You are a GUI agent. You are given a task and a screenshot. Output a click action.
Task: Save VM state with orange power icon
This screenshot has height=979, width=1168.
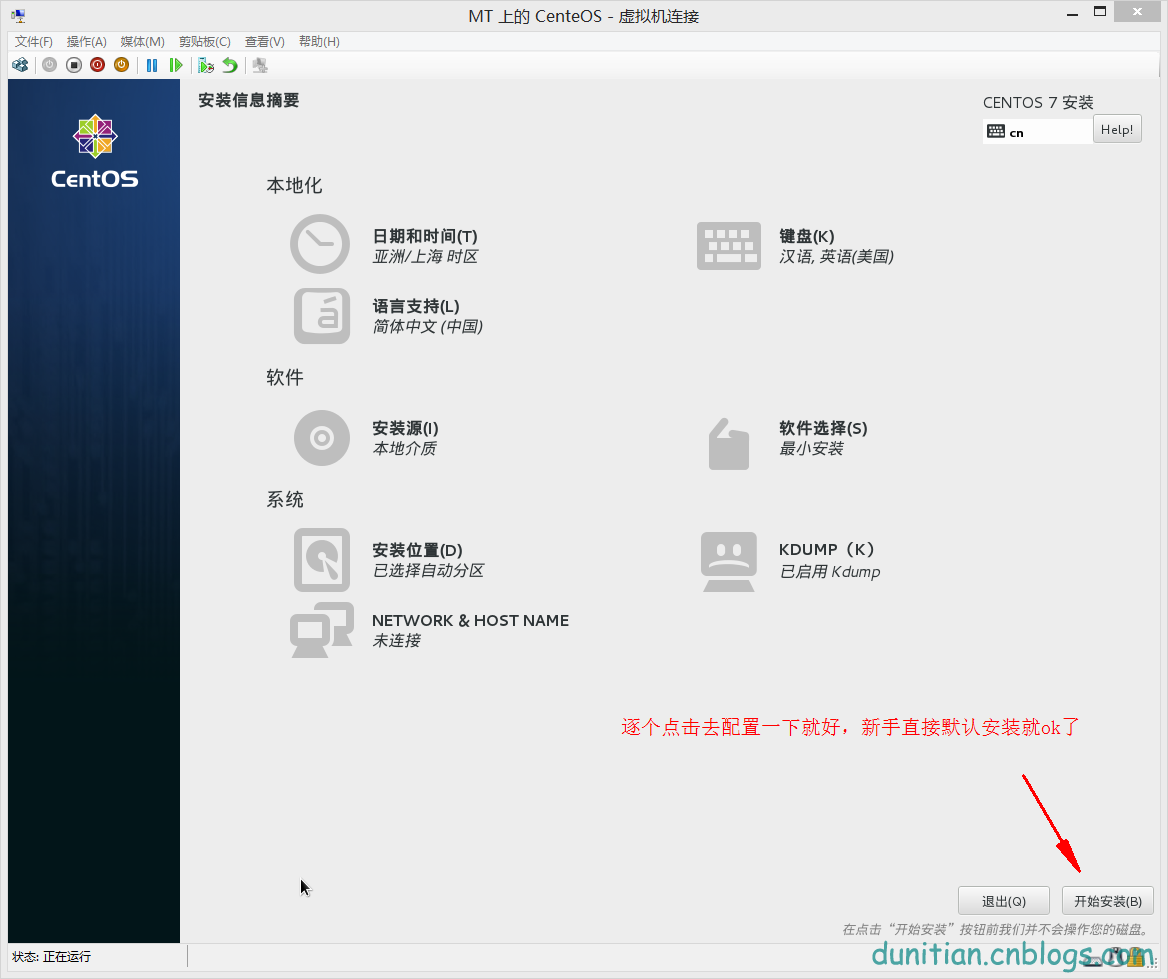(121, 66)
